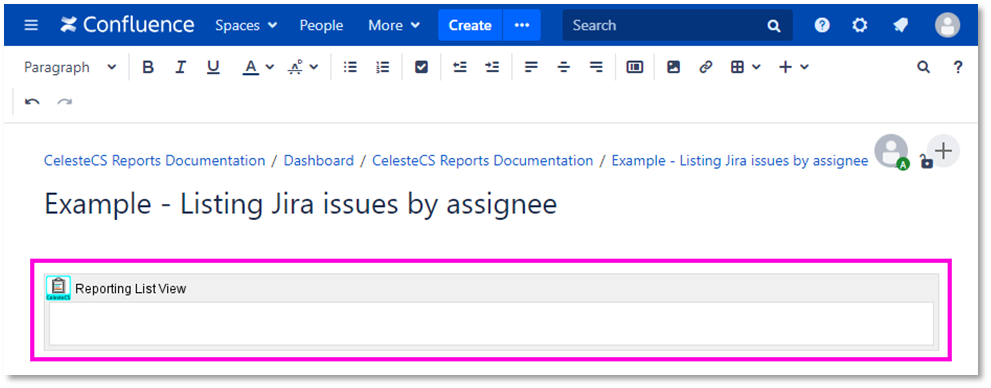Open notifications rocket icon
991x388 pixels.
point(900,25)
